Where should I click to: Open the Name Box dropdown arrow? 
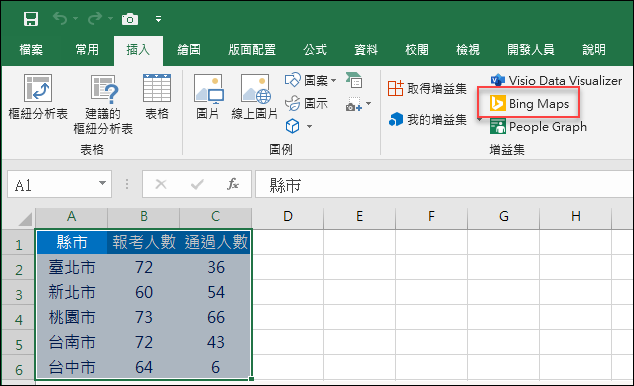pyautogui.click(x=103, y=184)
